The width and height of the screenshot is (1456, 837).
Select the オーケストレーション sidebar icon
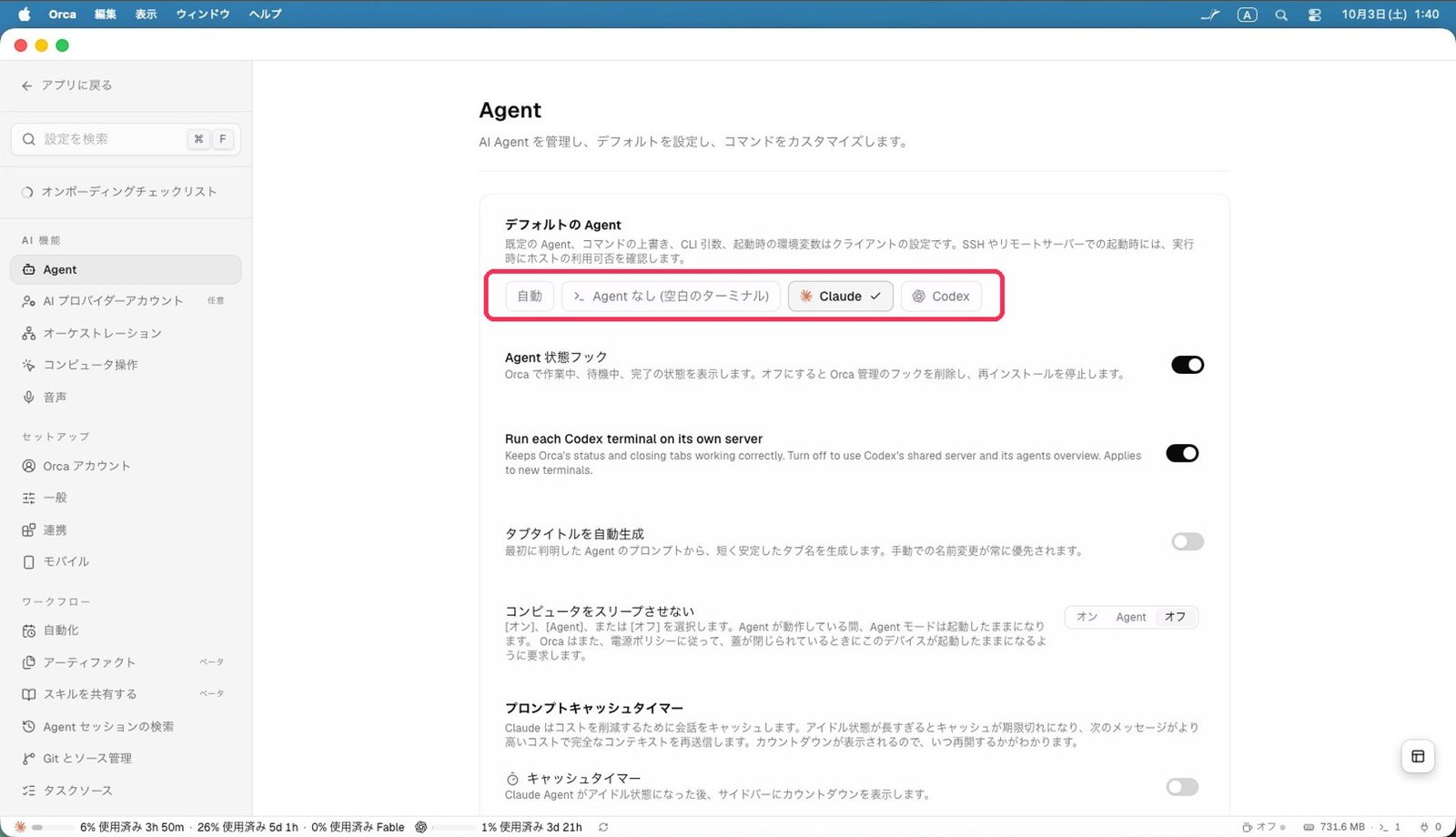29,333
